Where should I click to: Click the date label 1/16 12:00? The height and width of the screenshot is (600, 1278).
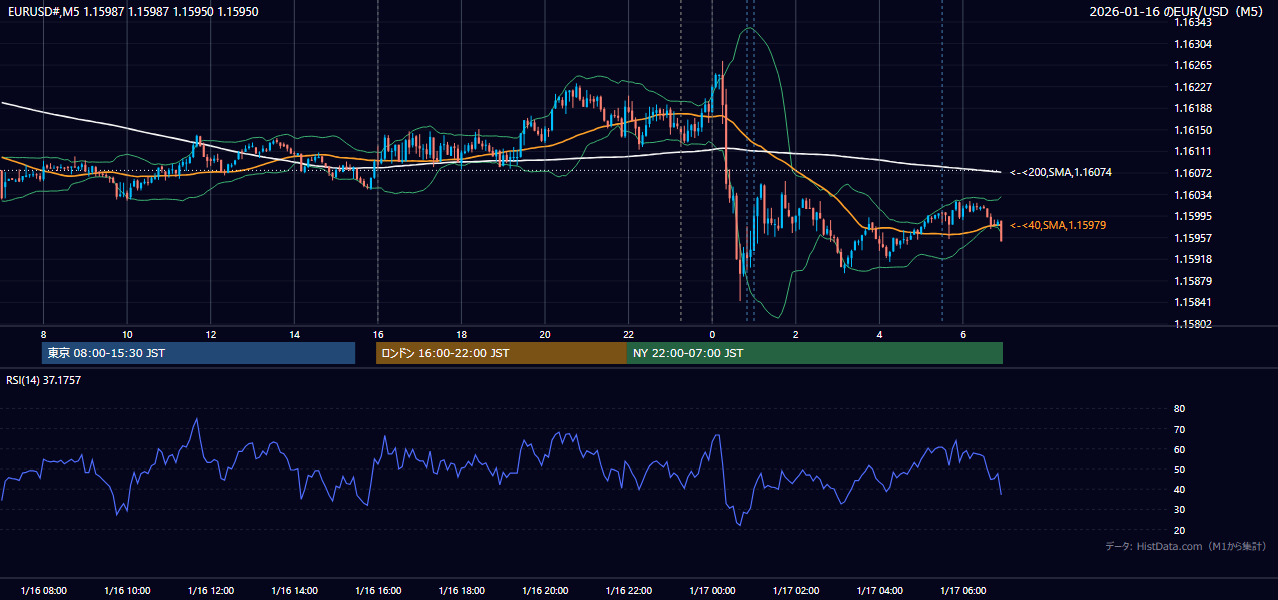pyautogui.click(x=211, y=591)
